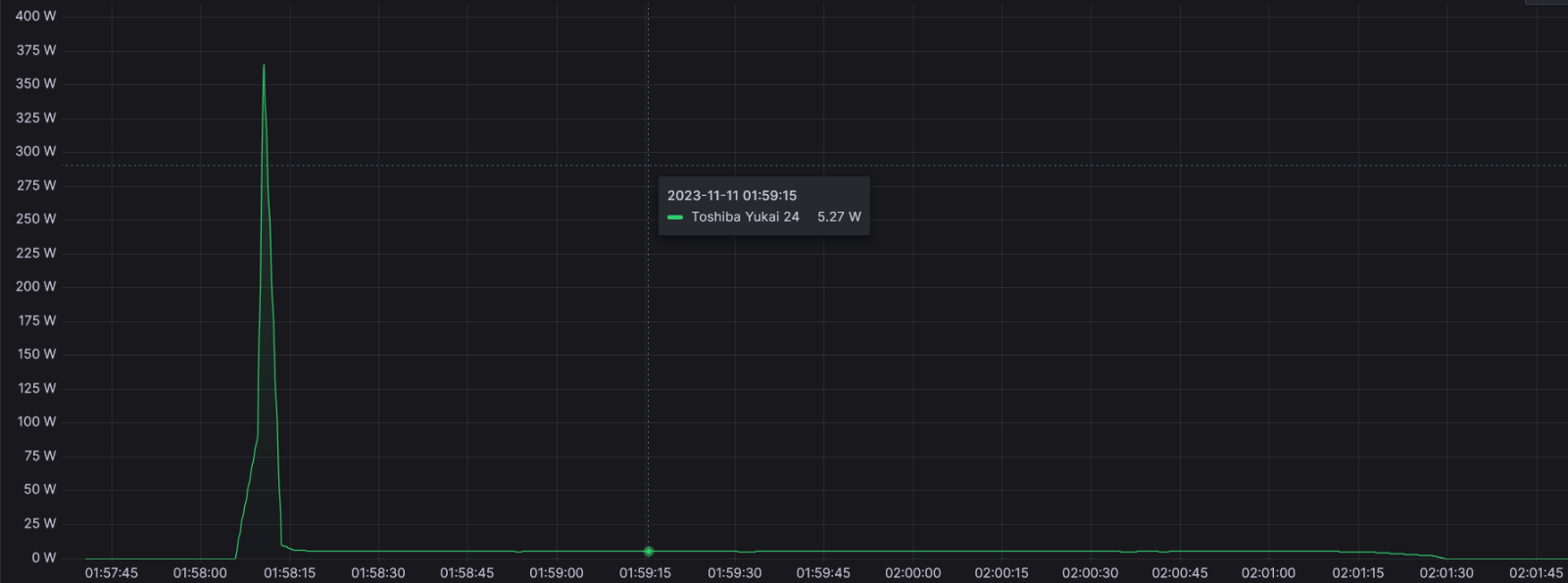Screen dimensions: 1568x583
Task: Click the Toshiba Yukai 24 series name
Action: click(746, 217)
